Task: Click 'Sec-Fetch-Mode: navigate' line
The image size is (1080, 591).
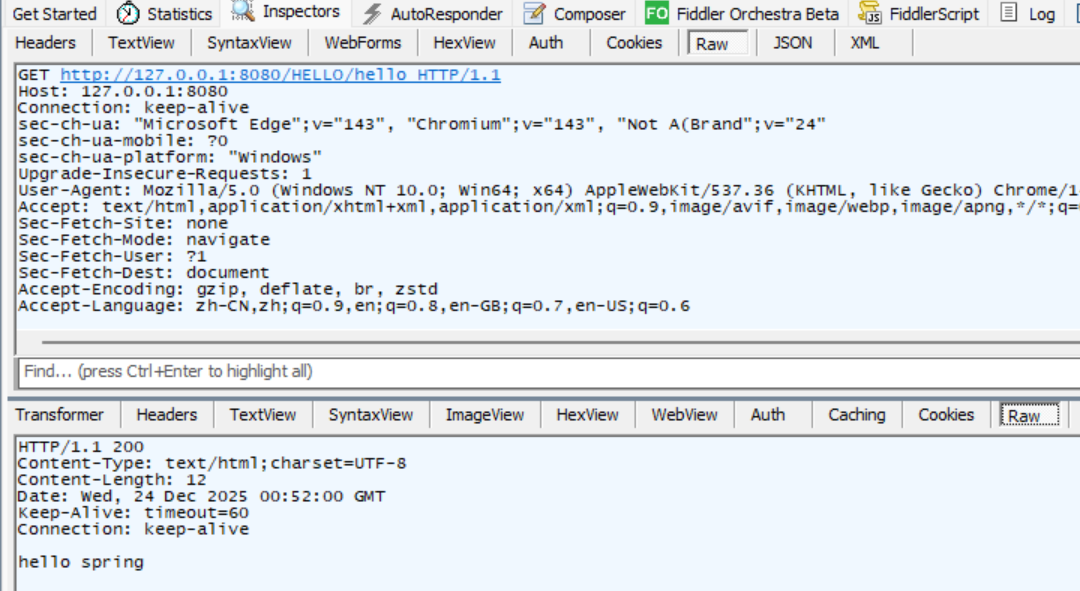Action: point(144,240)
